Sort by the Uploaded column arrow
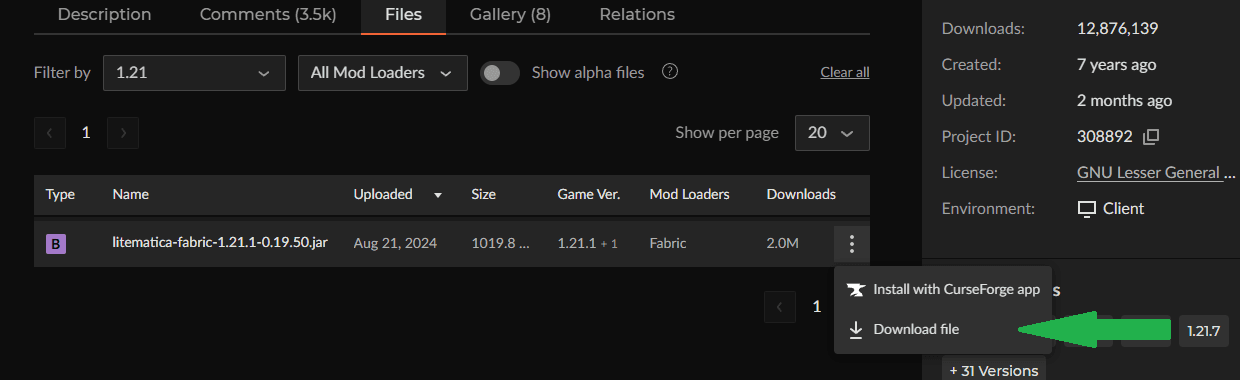The height and width of the screenshot is (380, 1240). click(x=438, y=195)
